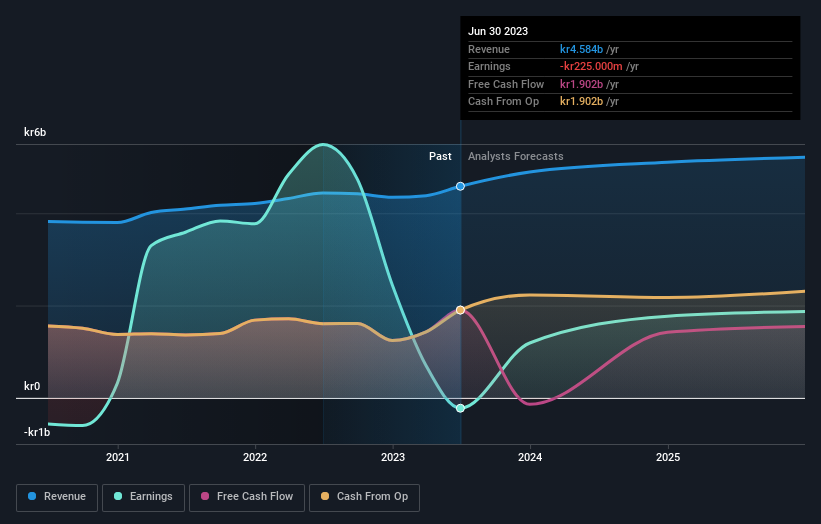Click the kr4.584b revenue value in tooltip

coord(581,49)
